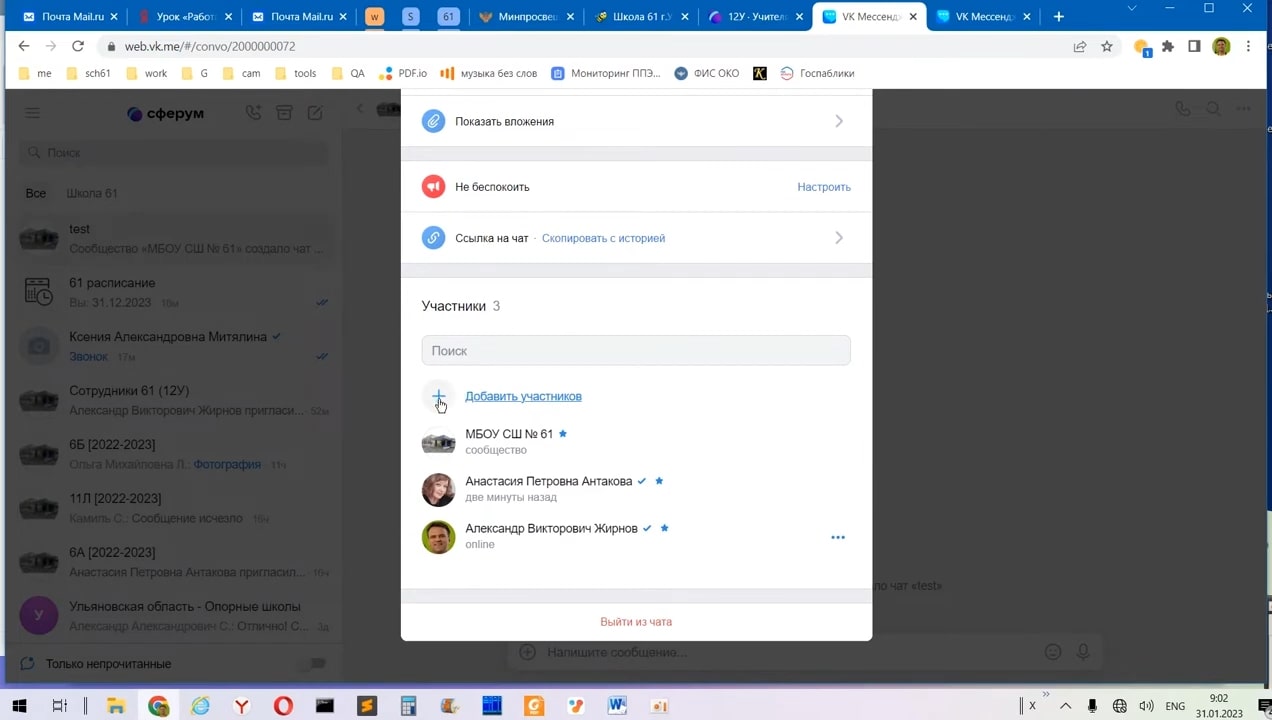Open Microsoft Word from the taskbar
Viewport: 1272px width, 720px height.
coord(617,706)
